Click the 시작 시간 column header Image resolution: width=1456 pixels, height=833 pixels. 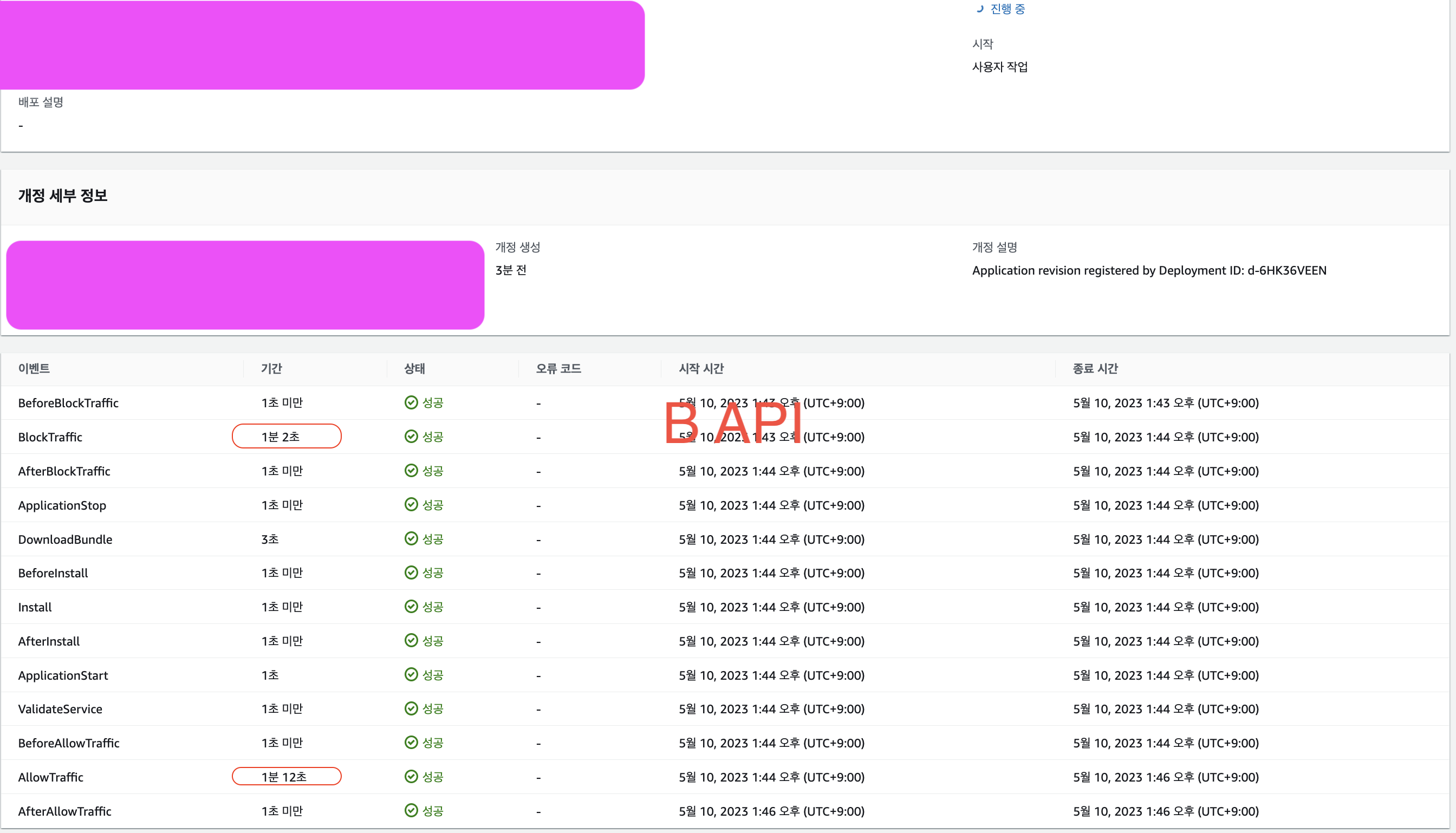[701, 368]
